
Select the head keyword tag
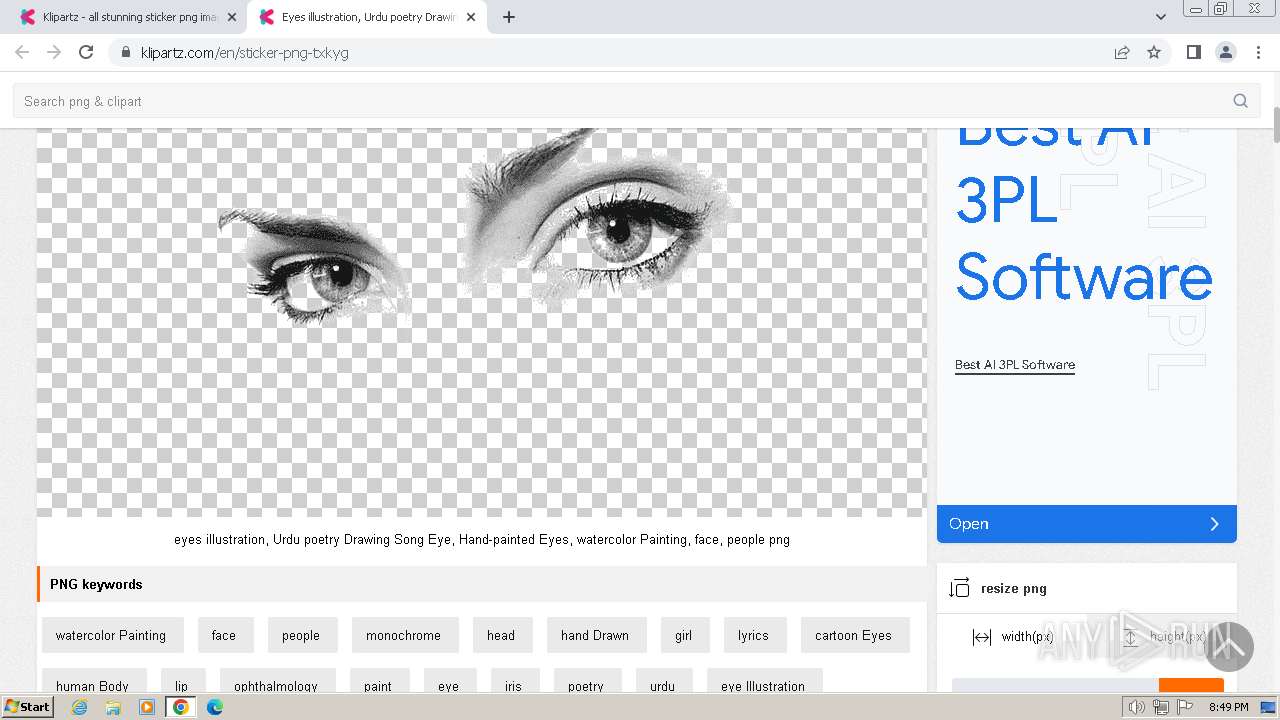click(501, 635)
